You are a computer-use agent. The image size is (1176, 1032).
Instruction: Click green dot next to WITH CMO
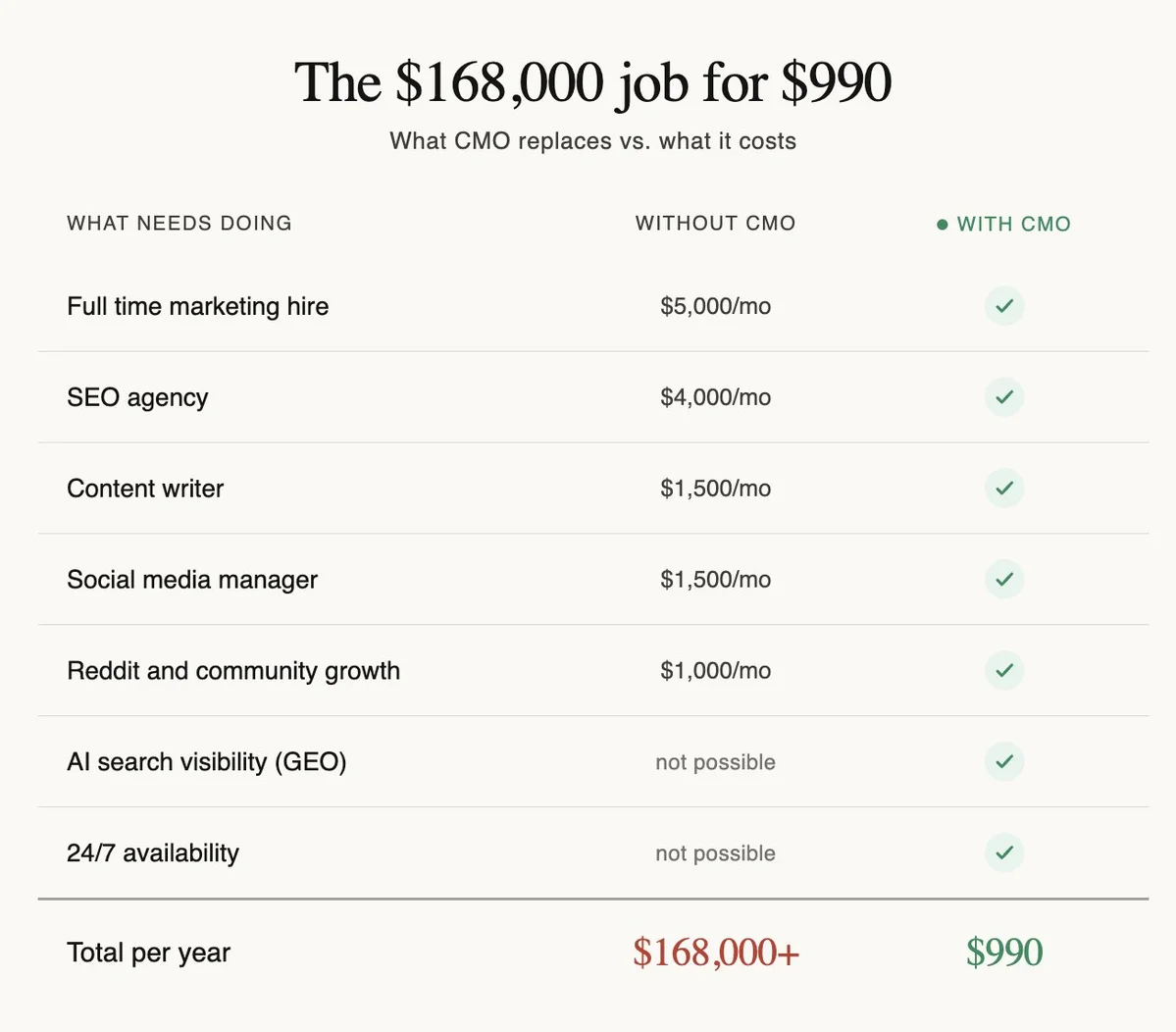pos(943,225)
